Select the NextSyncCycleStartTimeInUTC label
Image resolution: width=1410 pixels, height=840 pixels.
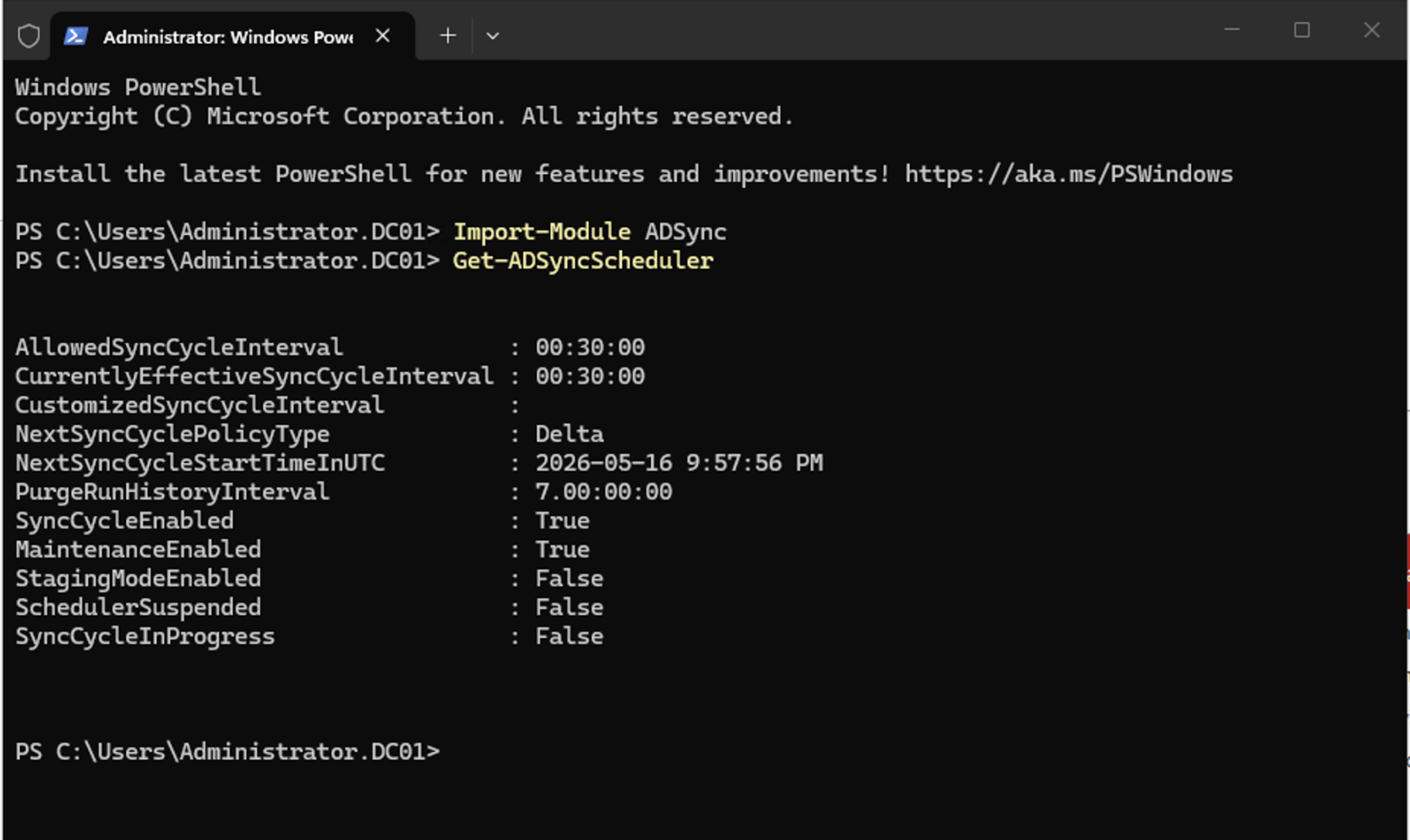pyautogui.click(x=200, y=462)
